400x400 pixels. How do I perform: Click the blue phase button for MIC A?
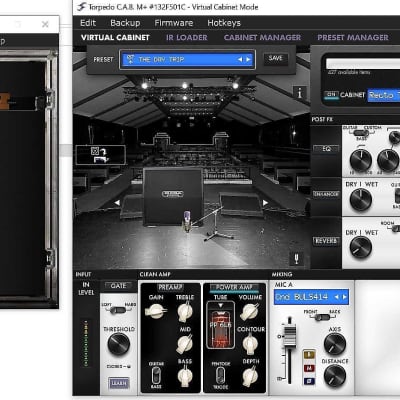pos(309,380)
